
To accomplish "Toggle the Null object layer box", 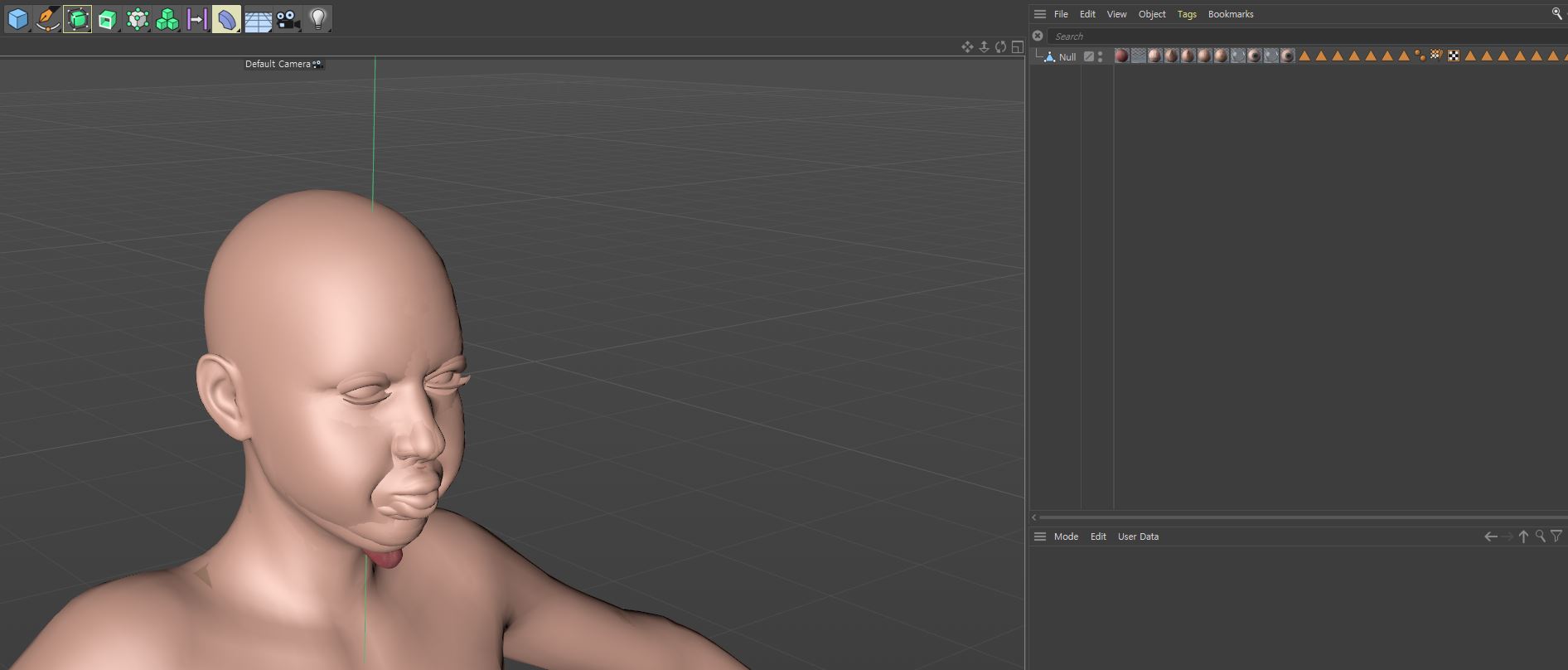I will click(x=1089, y=56).
